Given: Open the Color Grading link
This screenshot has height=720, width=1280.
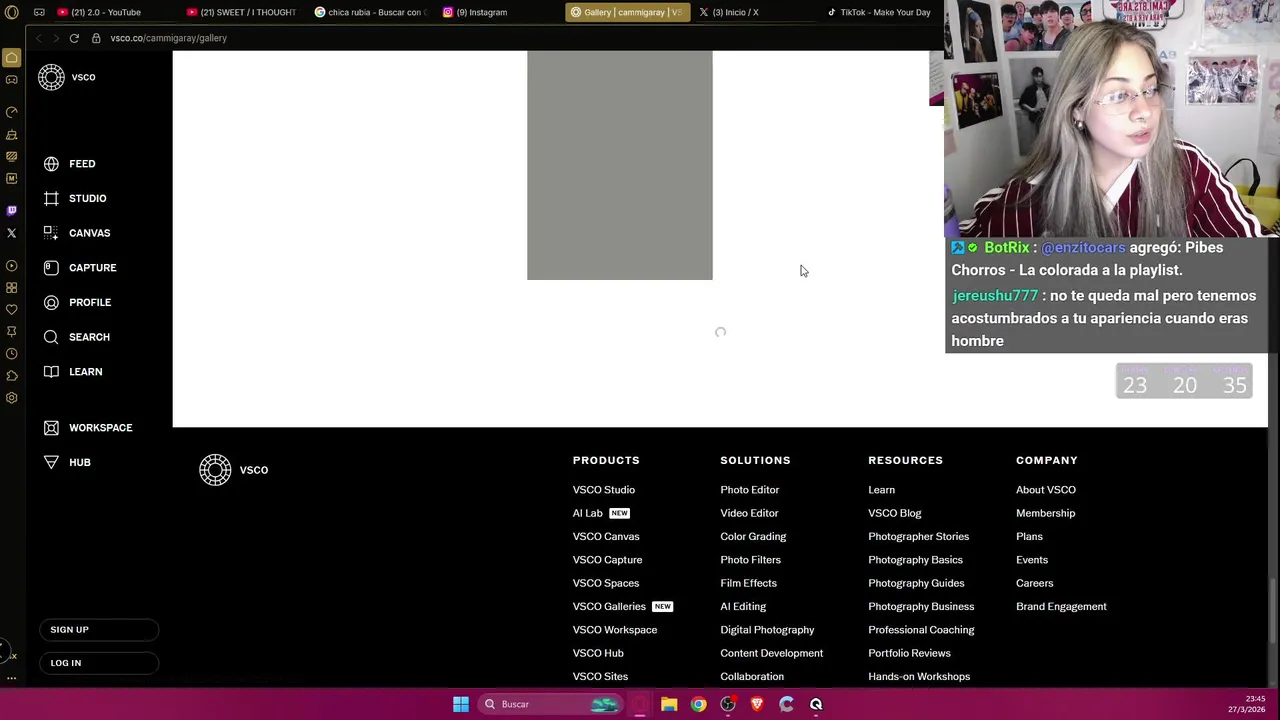Looking at the screenshot, I should pyautogui.click(x=753, y=537).
